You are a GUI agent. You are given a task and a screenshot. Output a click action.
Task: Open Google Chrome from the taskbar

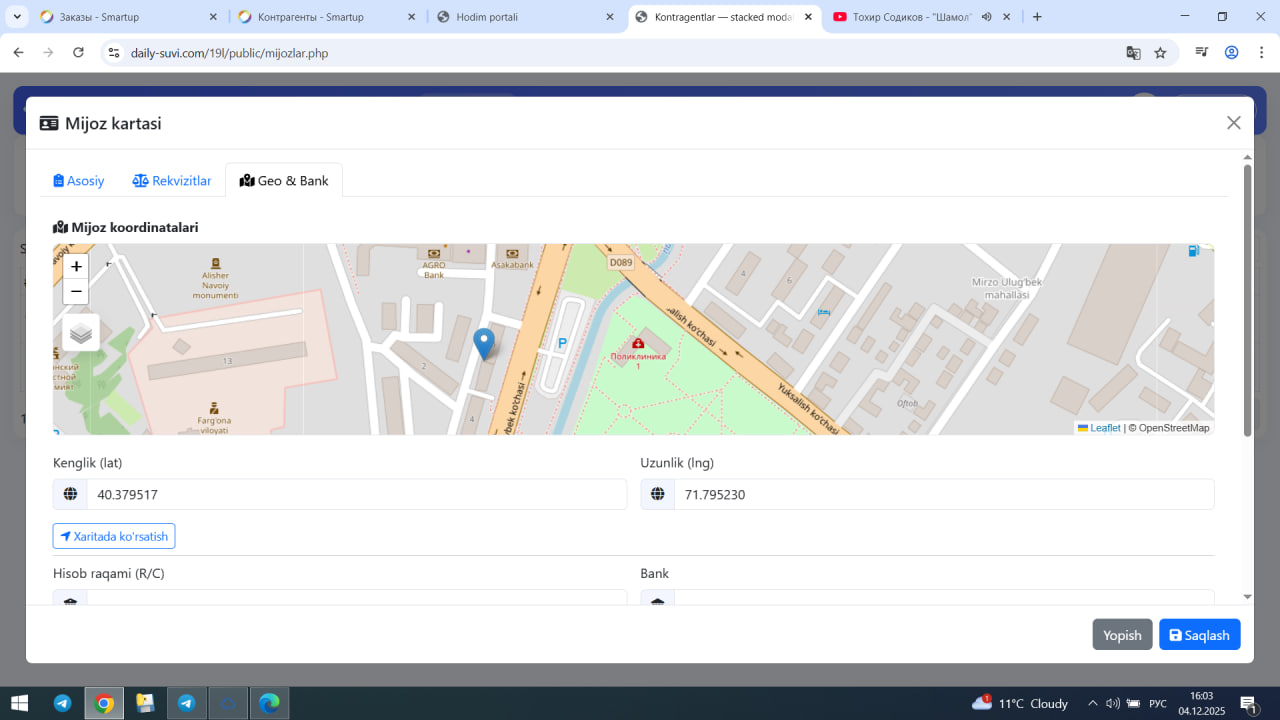tap(104, 703)
